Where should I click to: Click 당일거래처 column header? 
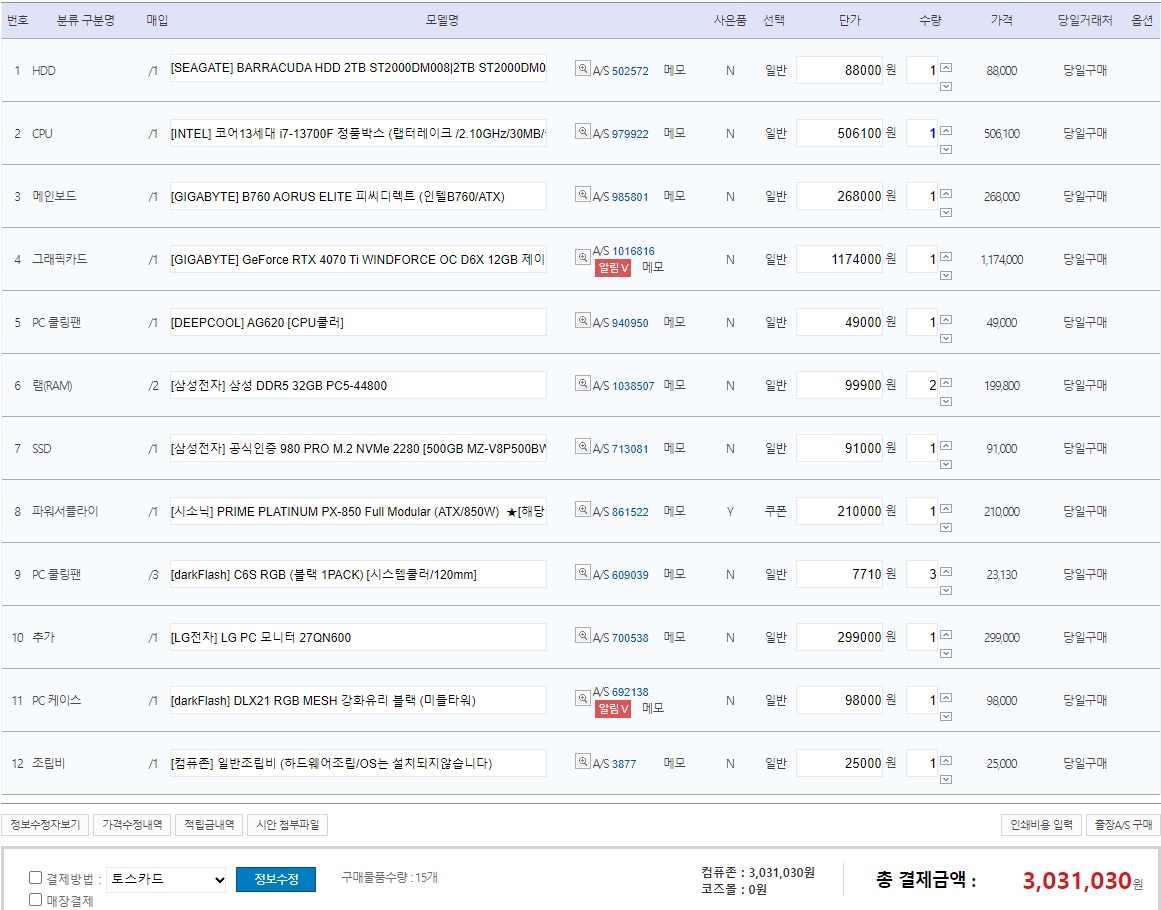1085,21
